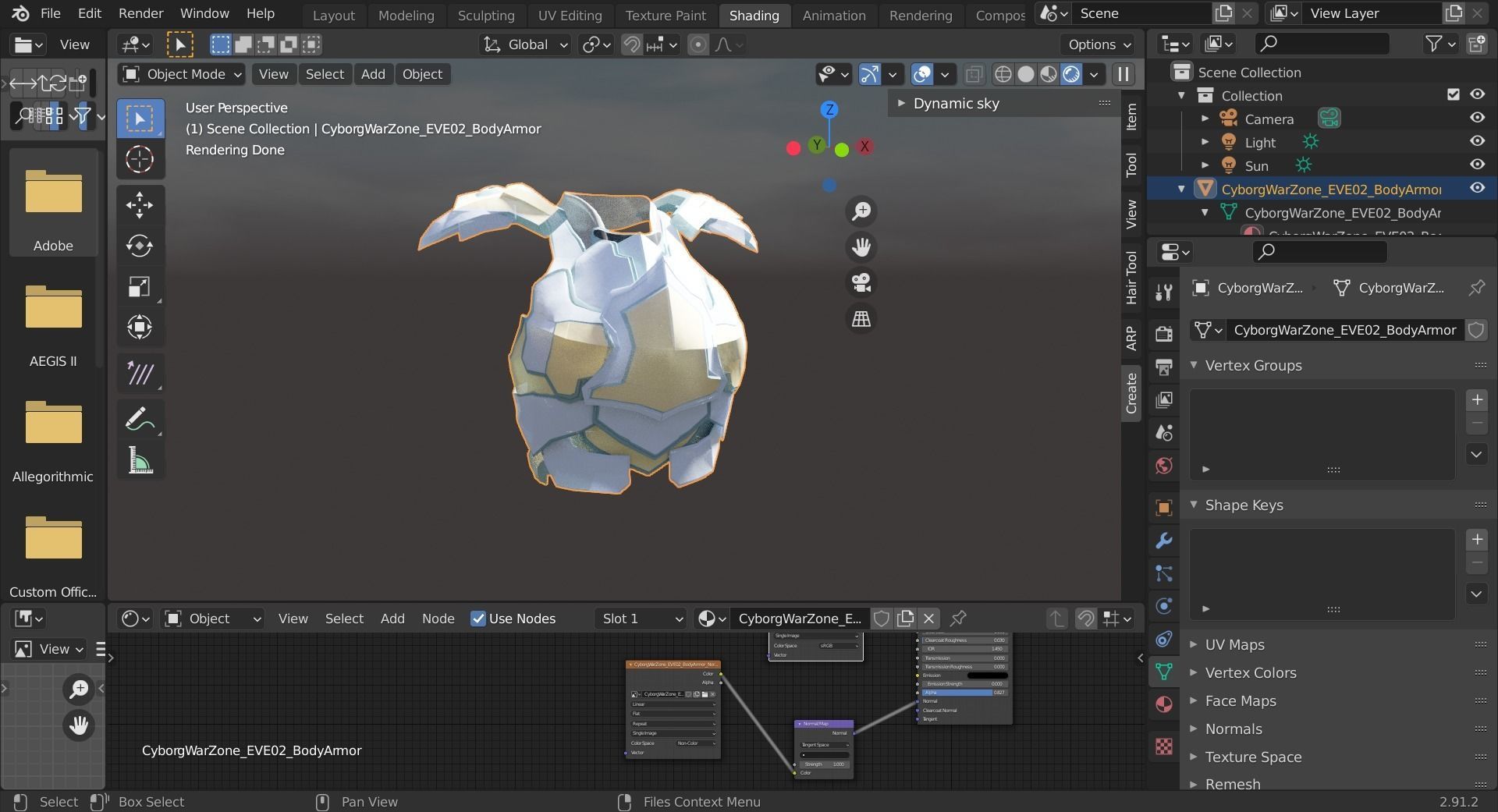The height and width of the screenshot is (812, 1498).
Task: Open the Particles properties tab
Action: pos(1163,573)
